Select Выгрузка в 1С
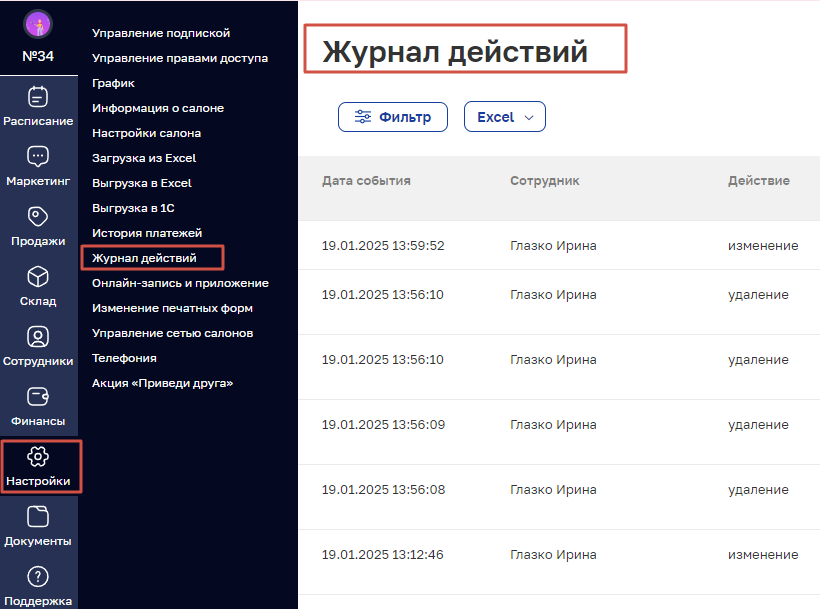The width and height of the screenshot is (820, 609). coord(133,208)
